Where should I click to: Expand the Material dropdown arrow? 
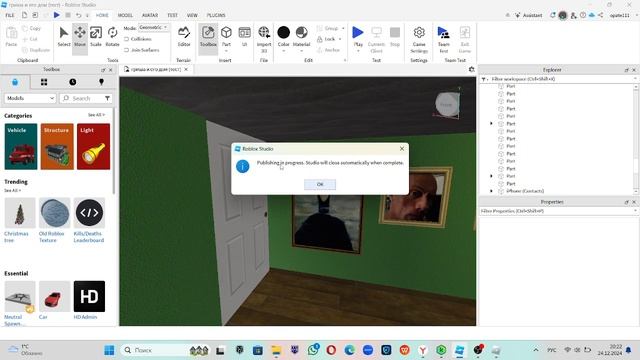pos(302,51)
